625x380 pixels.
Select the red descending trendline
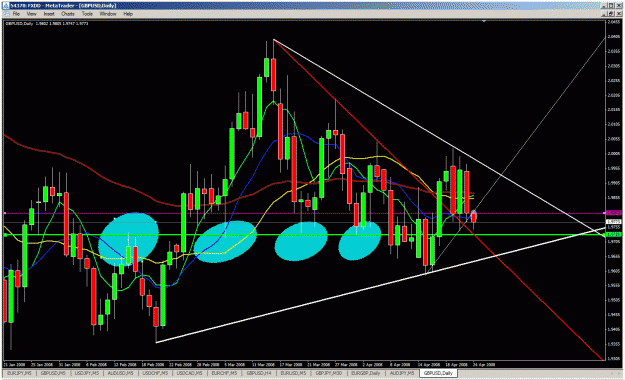(438, 200)
